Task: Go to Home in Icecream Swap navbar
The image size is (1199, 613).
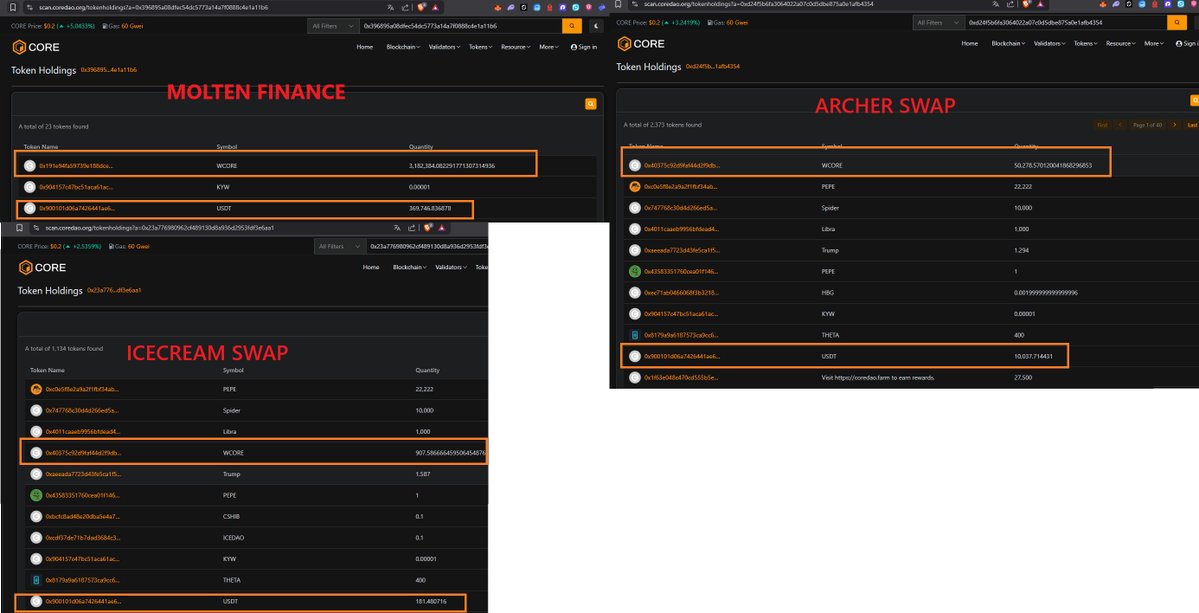Action: [x=371, y=268]
